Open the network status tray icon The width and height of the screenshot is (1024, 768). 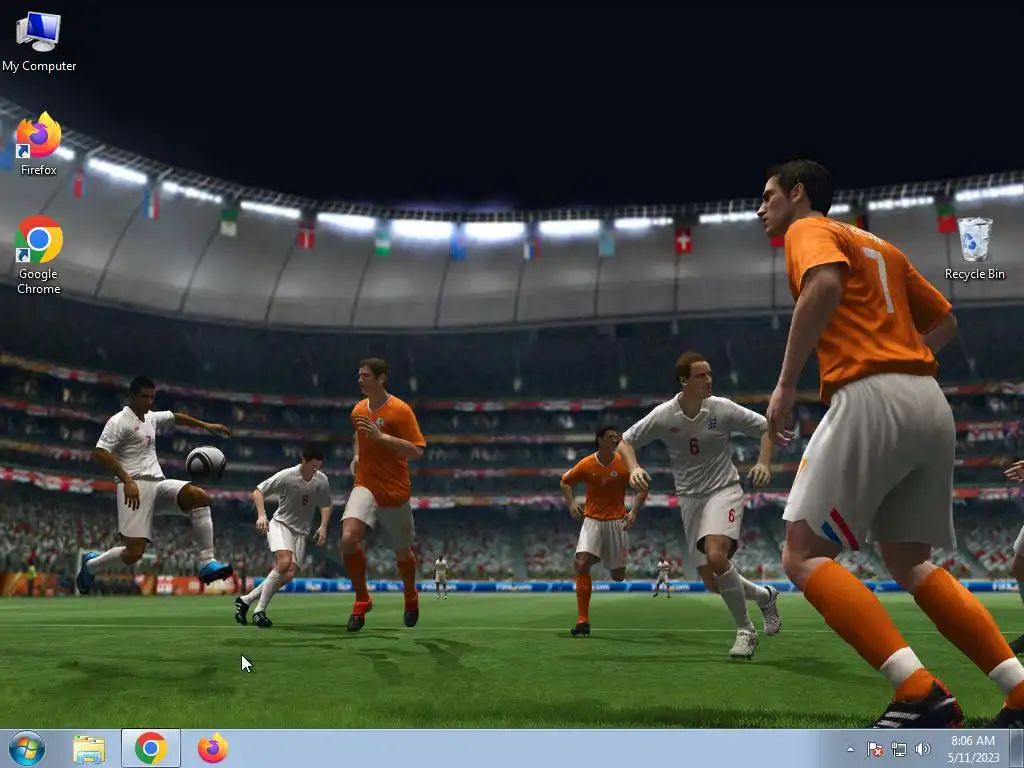[x=899, y=749]
